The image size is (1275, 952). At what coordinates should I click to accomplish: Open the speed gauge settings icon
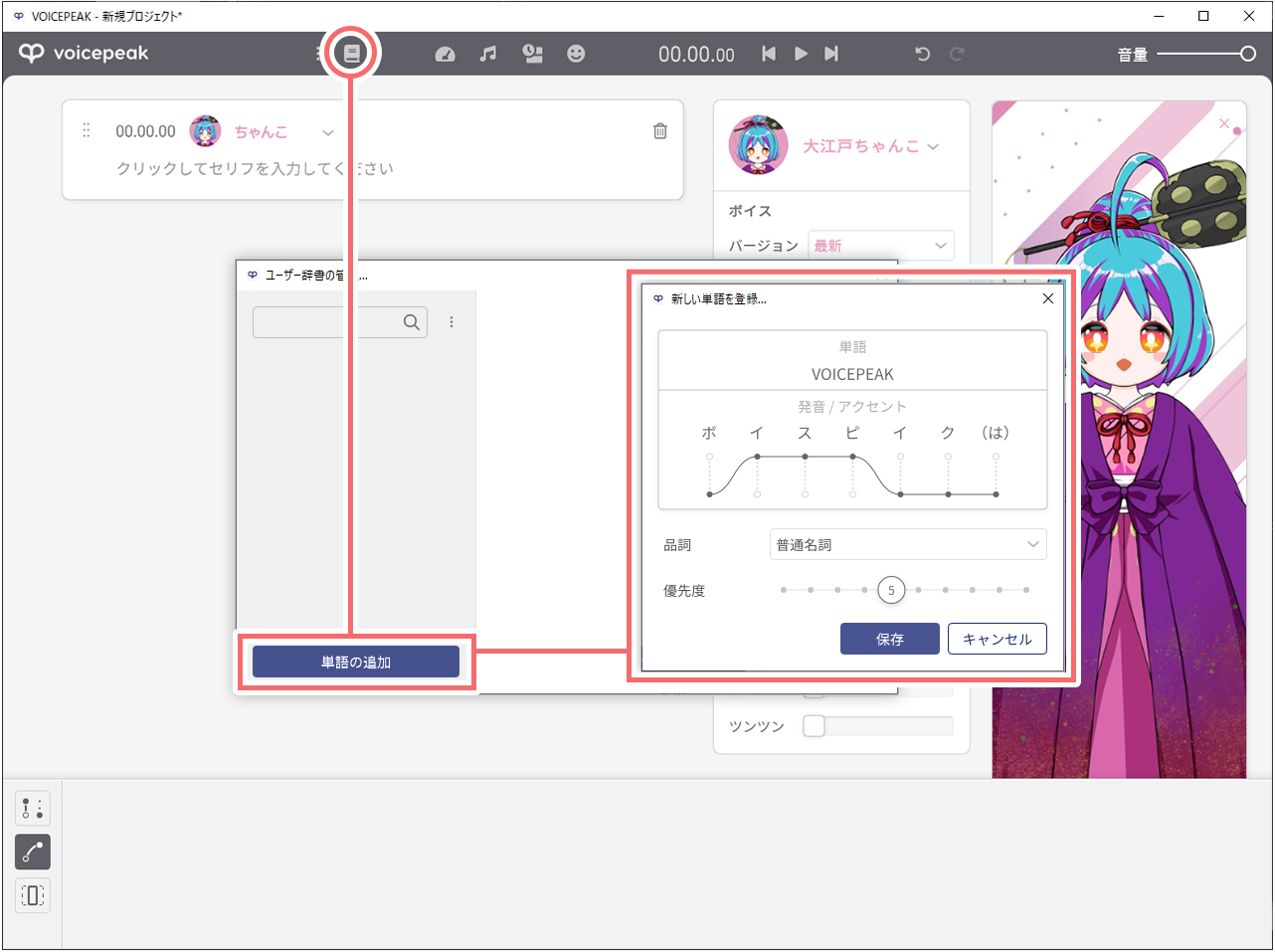tap(446, 54)
